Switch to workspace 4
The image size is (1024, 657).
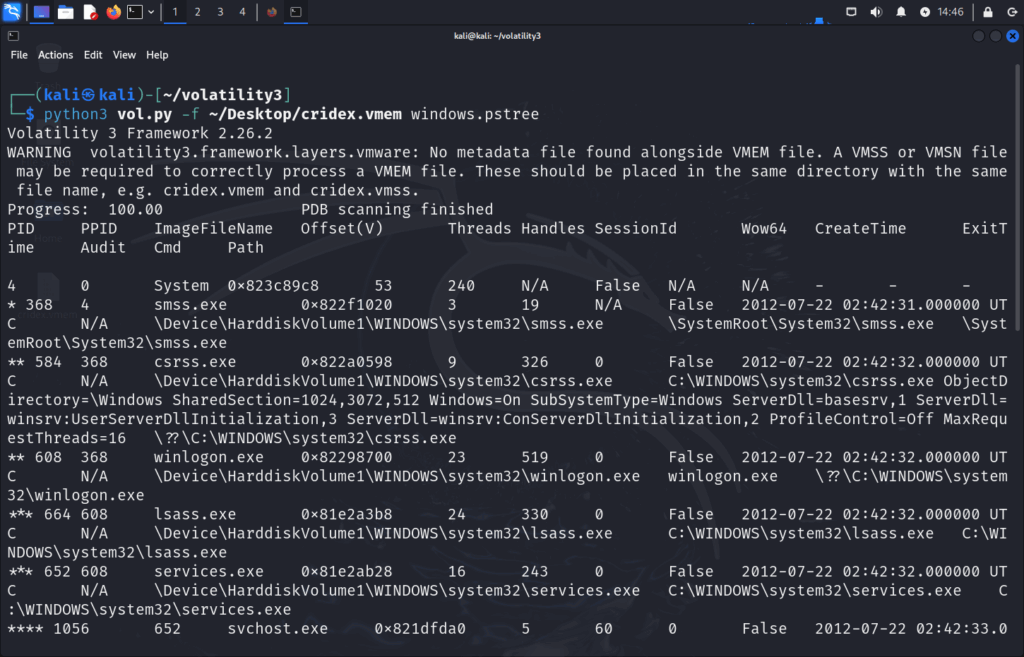pyautogui.click(x=242, y=12)
